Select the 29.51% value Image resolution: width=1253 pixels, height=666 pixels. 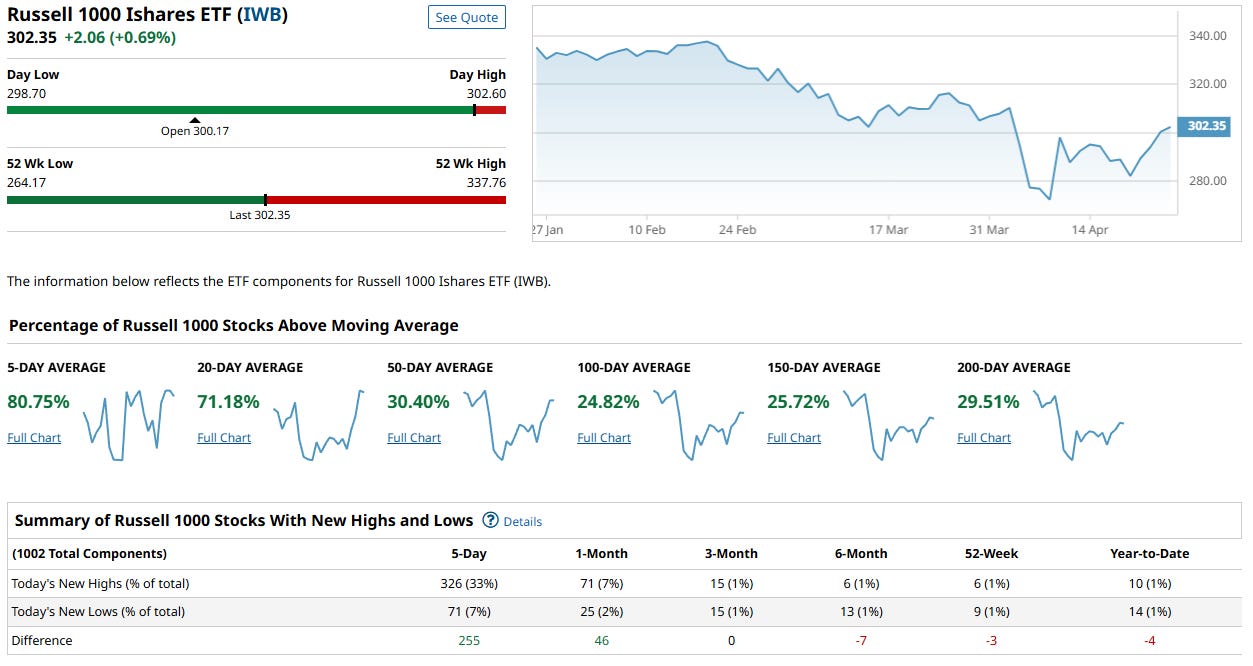tap(988, 402)
